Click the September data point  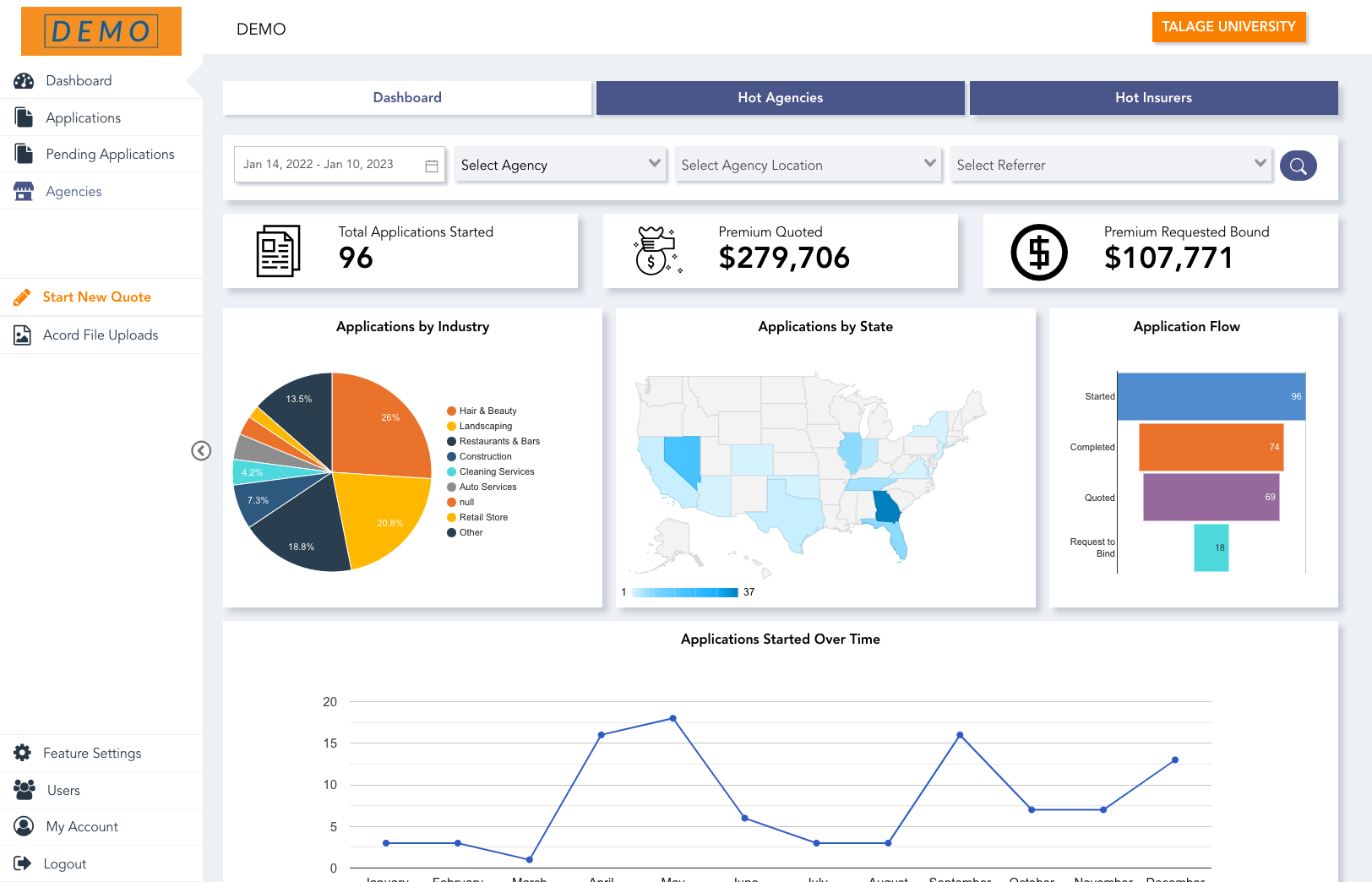(x=960, y=735)
